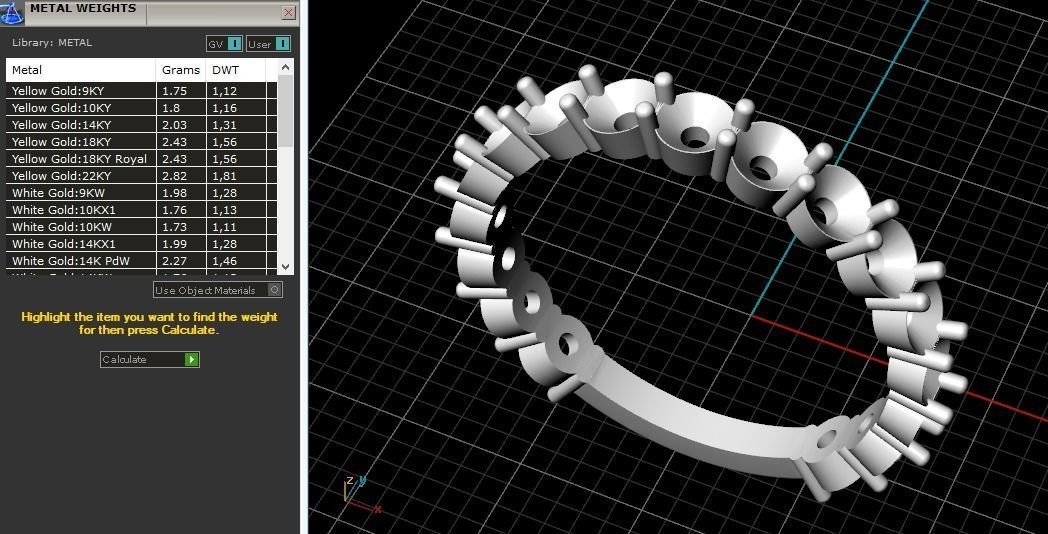Click the Library: METAL label
Viewport: 1048px width, 534px height.
click(x=52, y=43)
